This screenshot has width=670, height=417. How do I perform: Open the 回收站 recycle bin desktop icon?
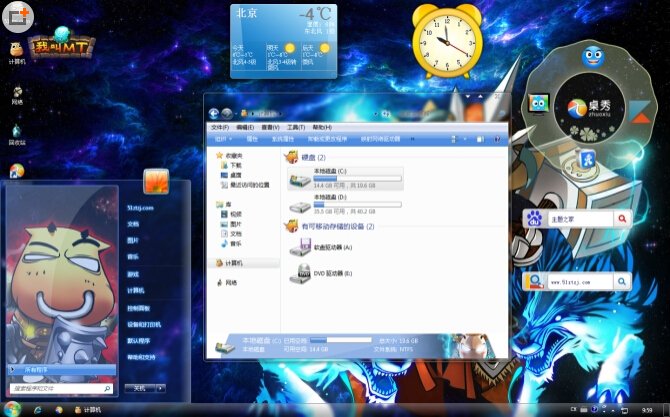coord(17,135)
